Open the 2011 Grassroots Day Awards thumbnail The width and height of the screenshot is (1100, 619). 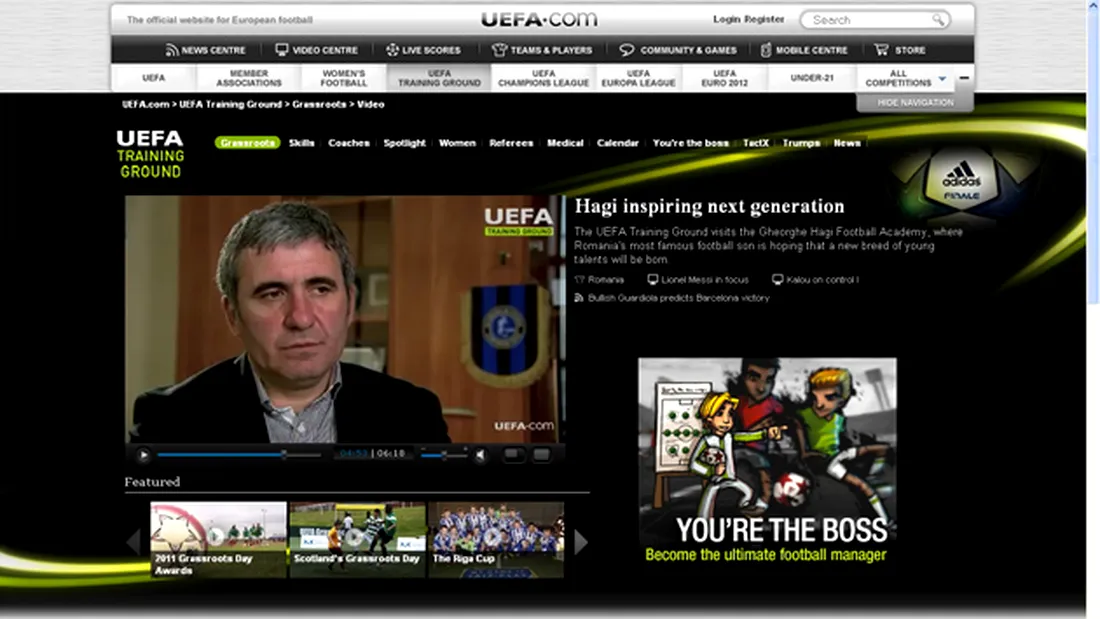[218, 539]
